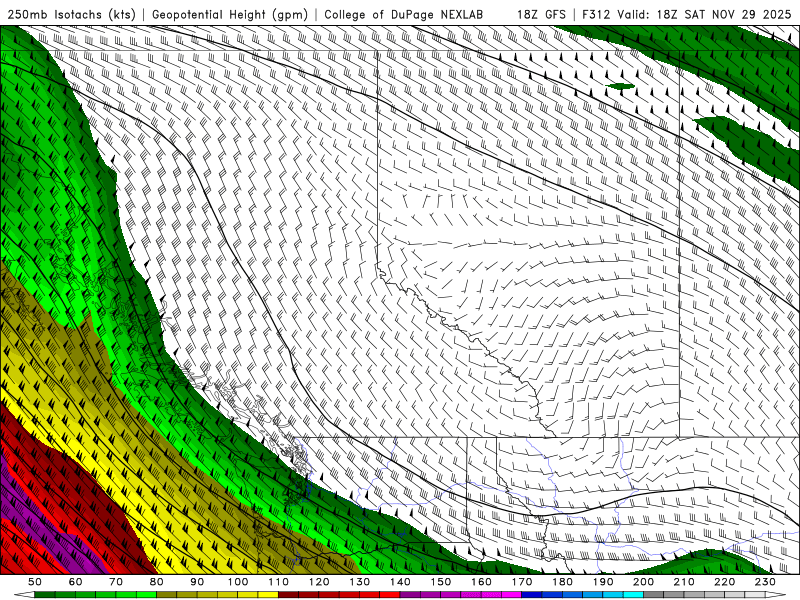Click the "230" color scale label
The image size is (800, 600).
[765, 582]
